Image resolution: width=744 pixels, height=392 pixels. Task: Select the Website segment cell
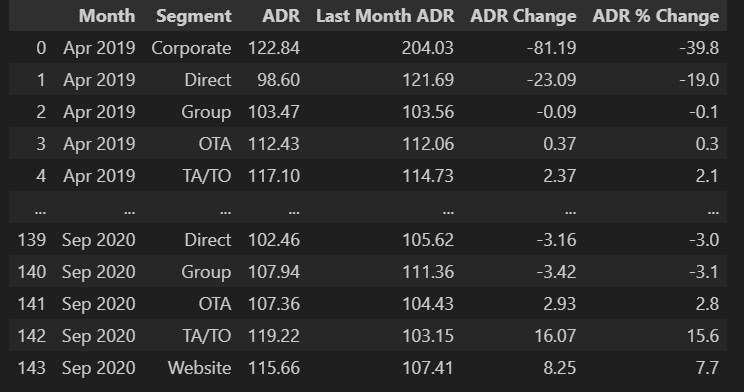click(199, 368)
